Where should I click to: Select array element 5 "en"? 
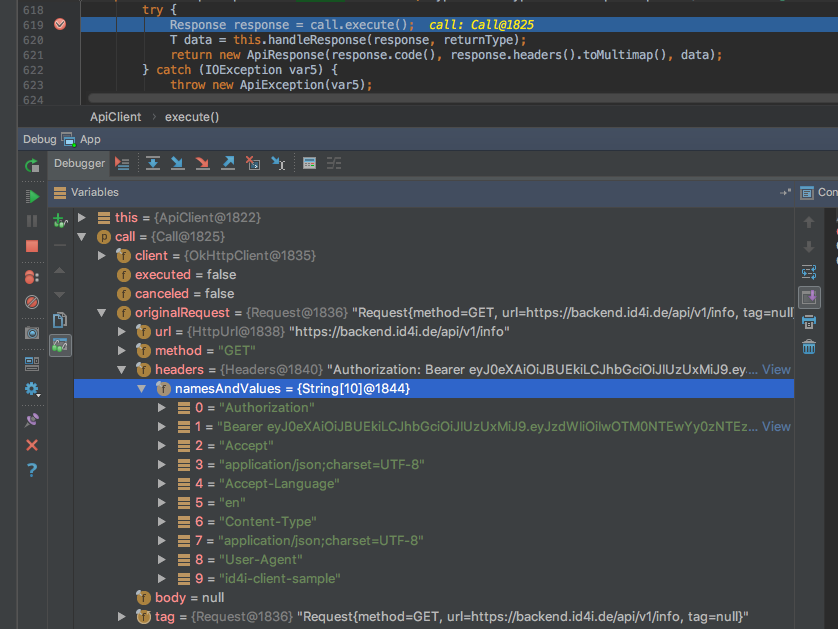[434, 503]
